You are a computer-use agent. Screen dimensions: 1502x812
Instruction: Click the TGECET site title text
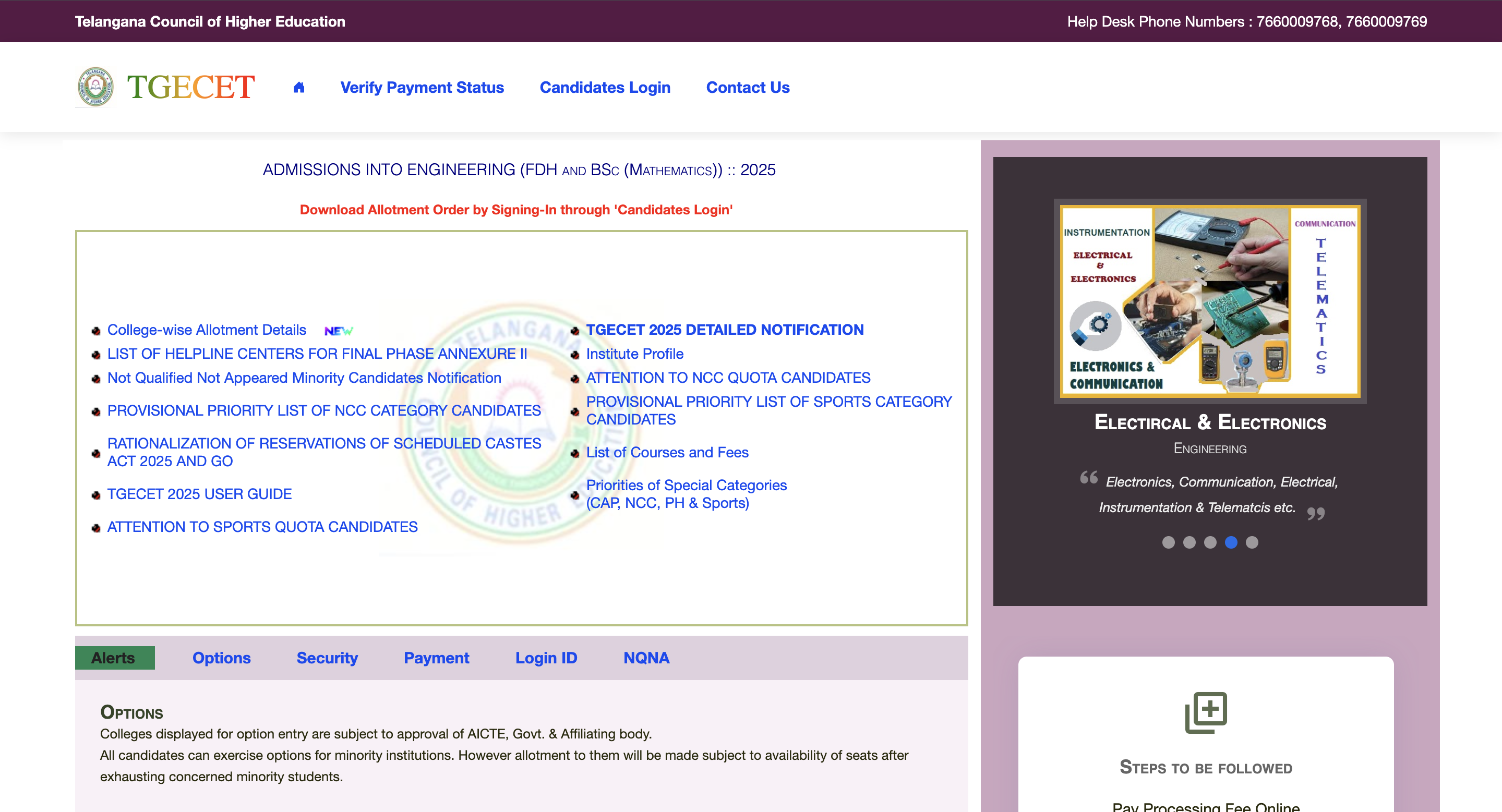coord(190,87)
